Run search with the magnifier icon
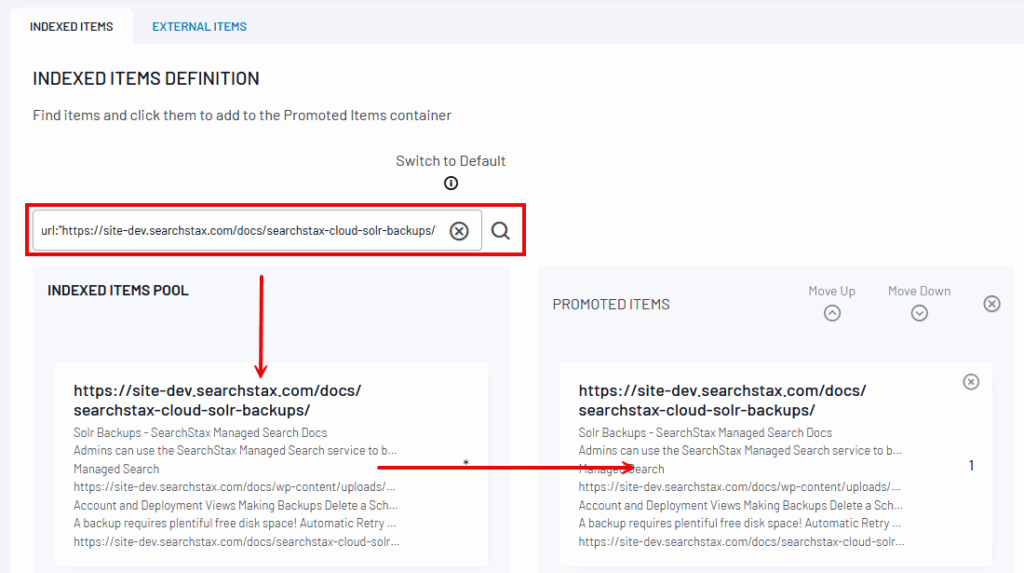 501,231
